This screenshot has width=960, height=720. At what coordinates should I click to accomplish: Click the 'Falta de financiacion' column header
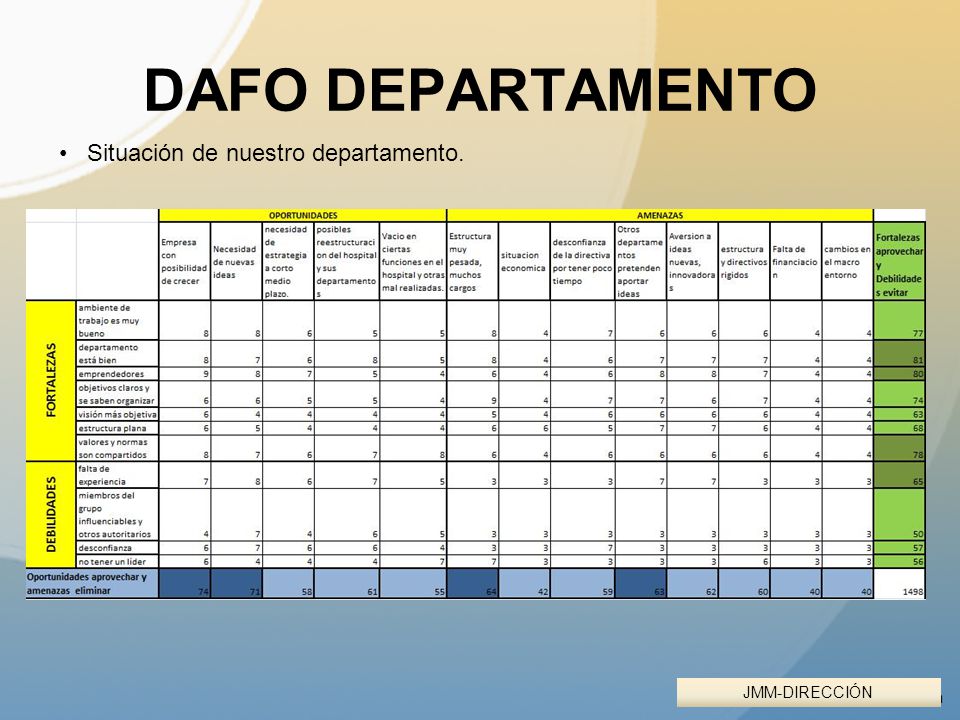pyautogui.click(x=795, y=261)
